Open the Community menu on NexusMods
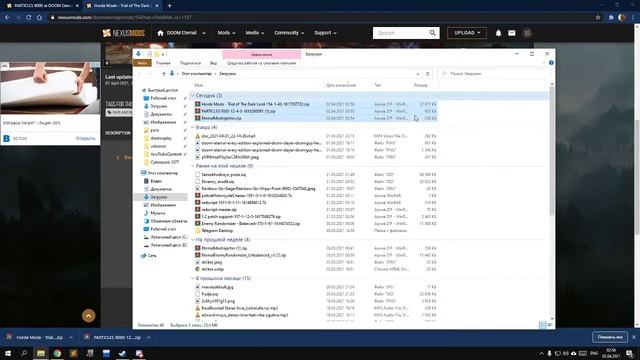This screenshot has width=640, height=360. [289, 33]
